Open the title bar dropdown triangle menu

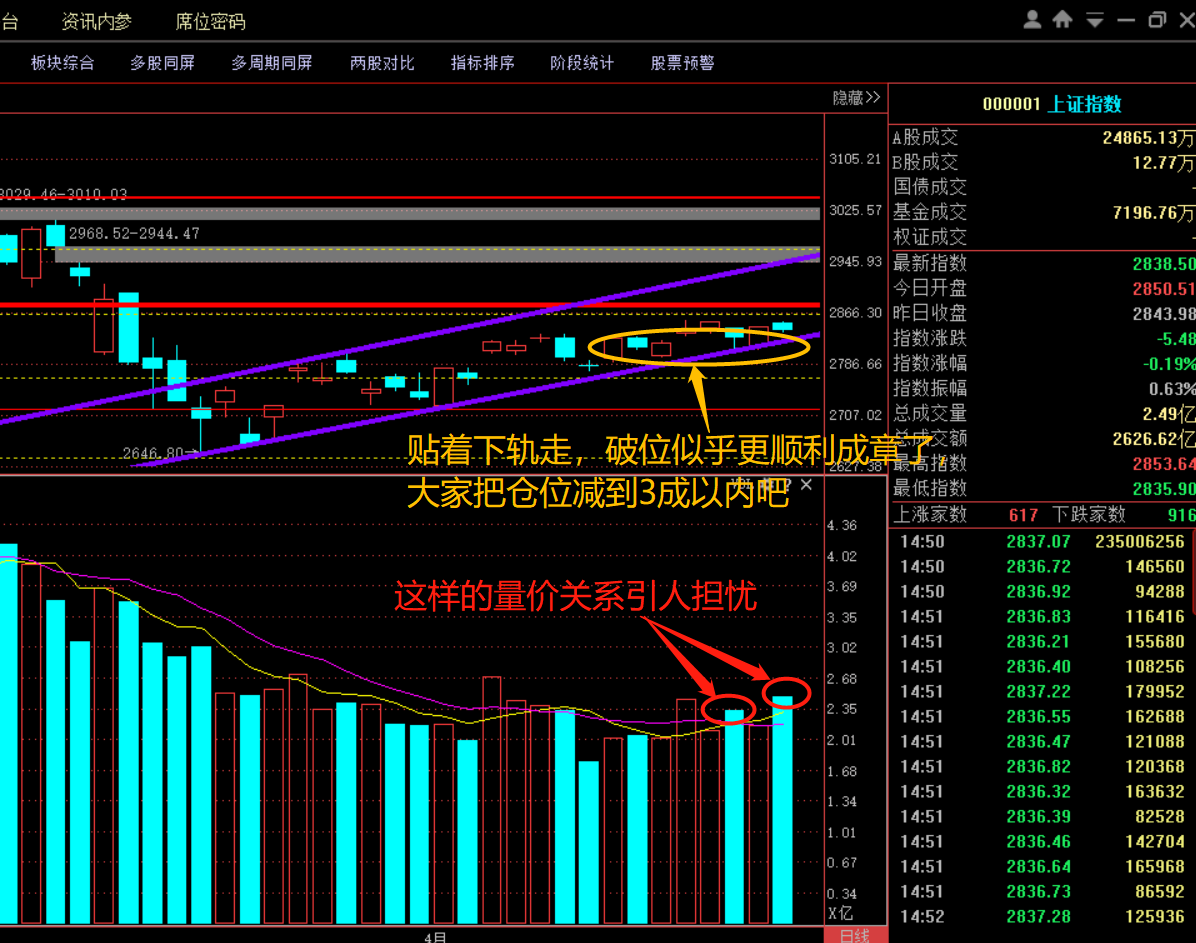point(1095,20)
